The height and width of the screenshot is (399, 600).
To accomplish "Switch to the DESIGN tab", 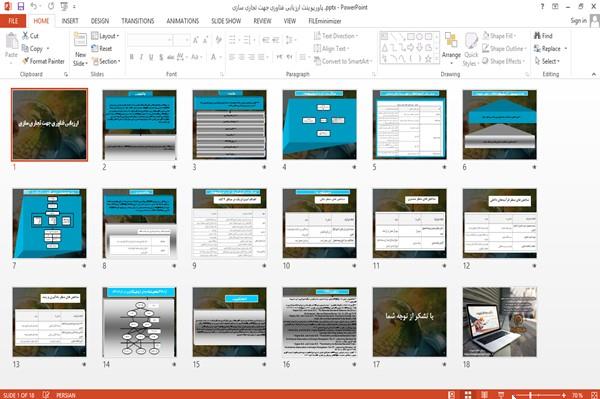I will click(100, 21).
